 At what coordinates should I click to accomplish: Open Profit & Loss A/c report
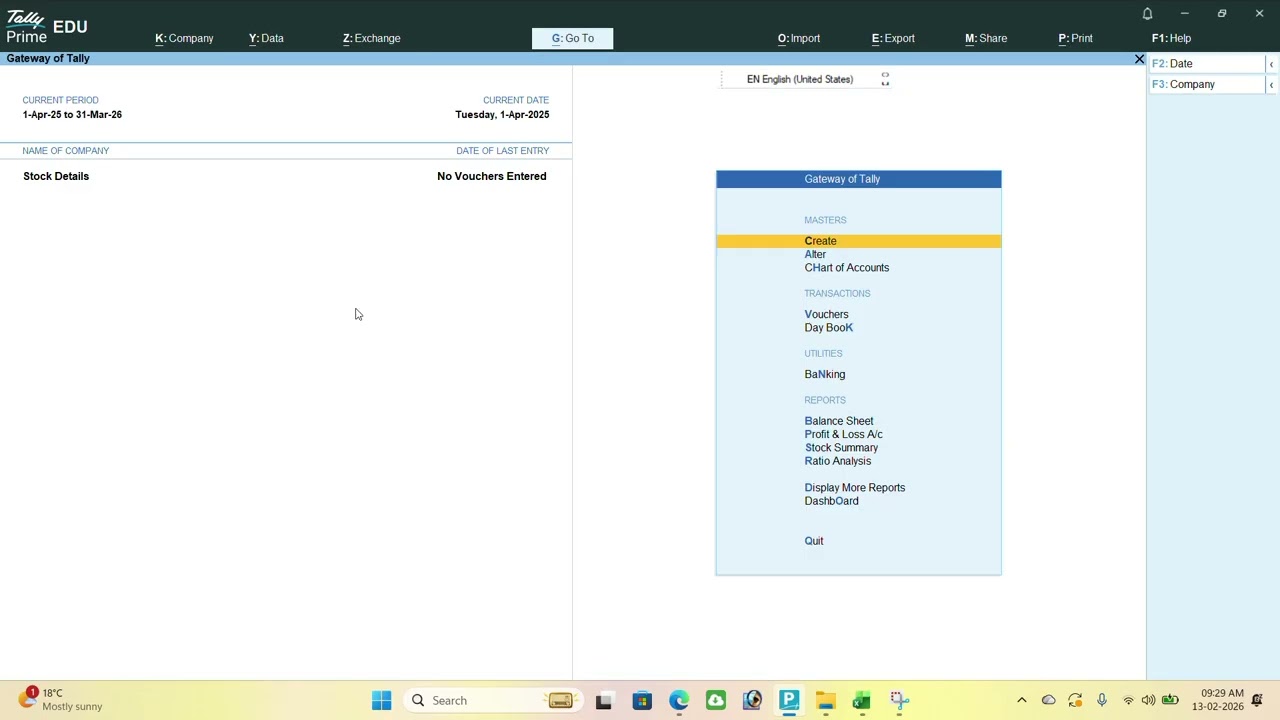(x=843, y=435)
